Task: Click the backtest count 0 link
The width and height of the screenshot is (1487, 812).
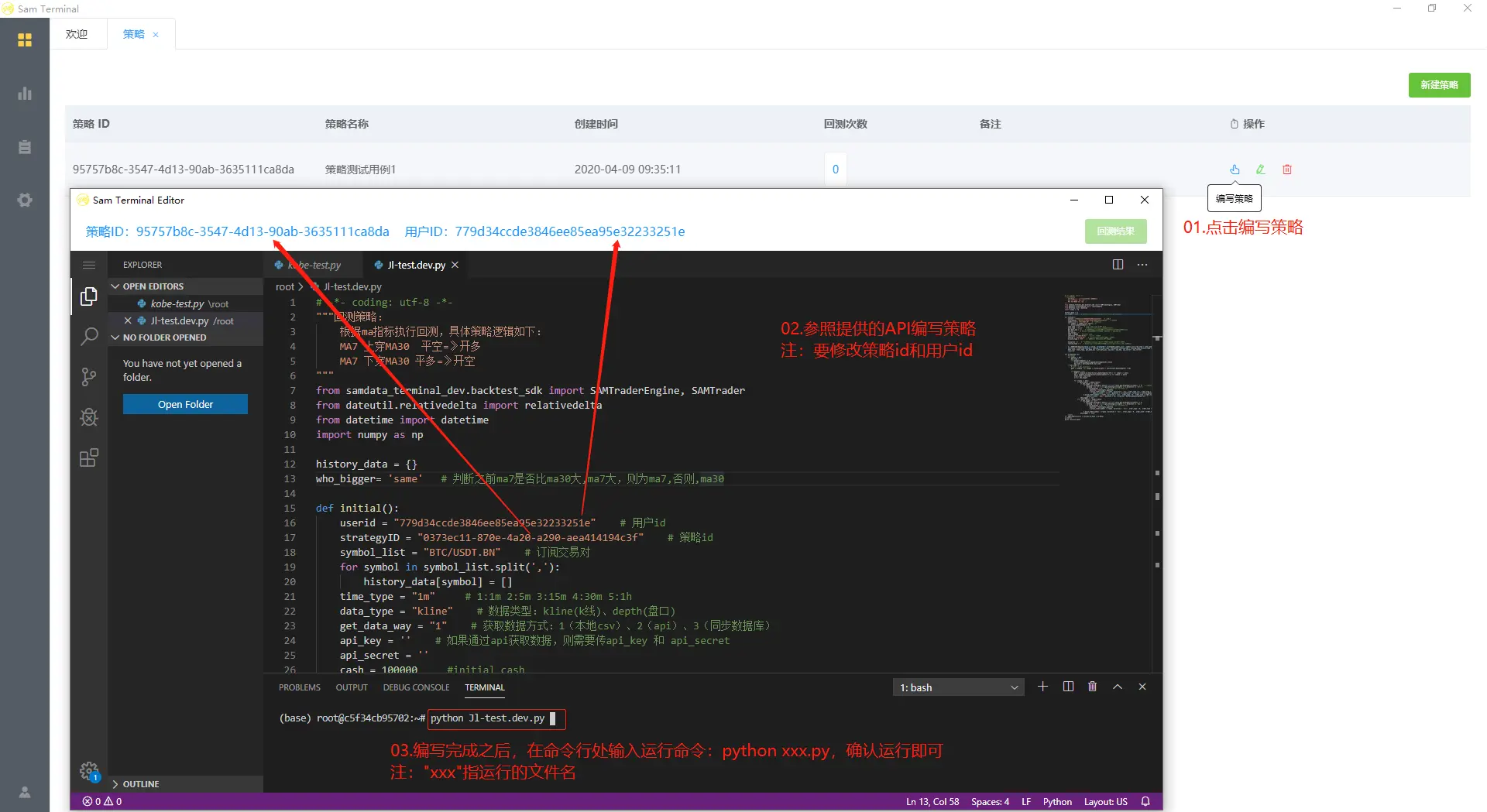Action: click(836, 169)
